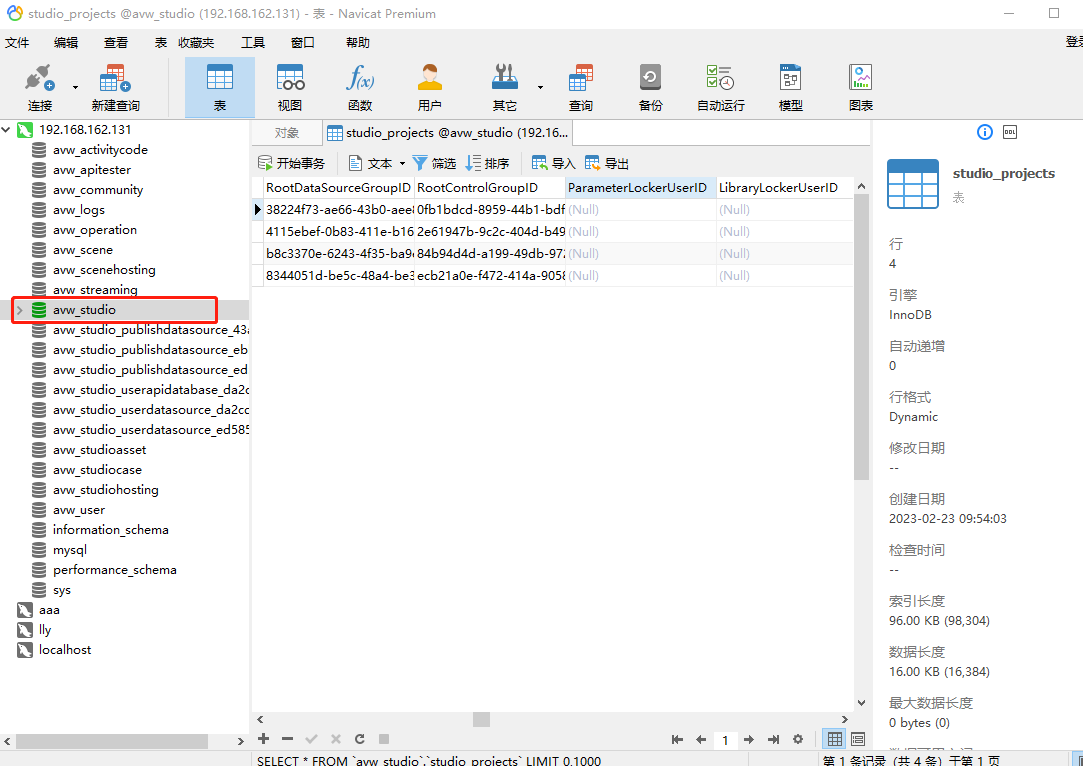Delete record with minus button
This screenshot has width=1083, height=766.
point(287,739)
